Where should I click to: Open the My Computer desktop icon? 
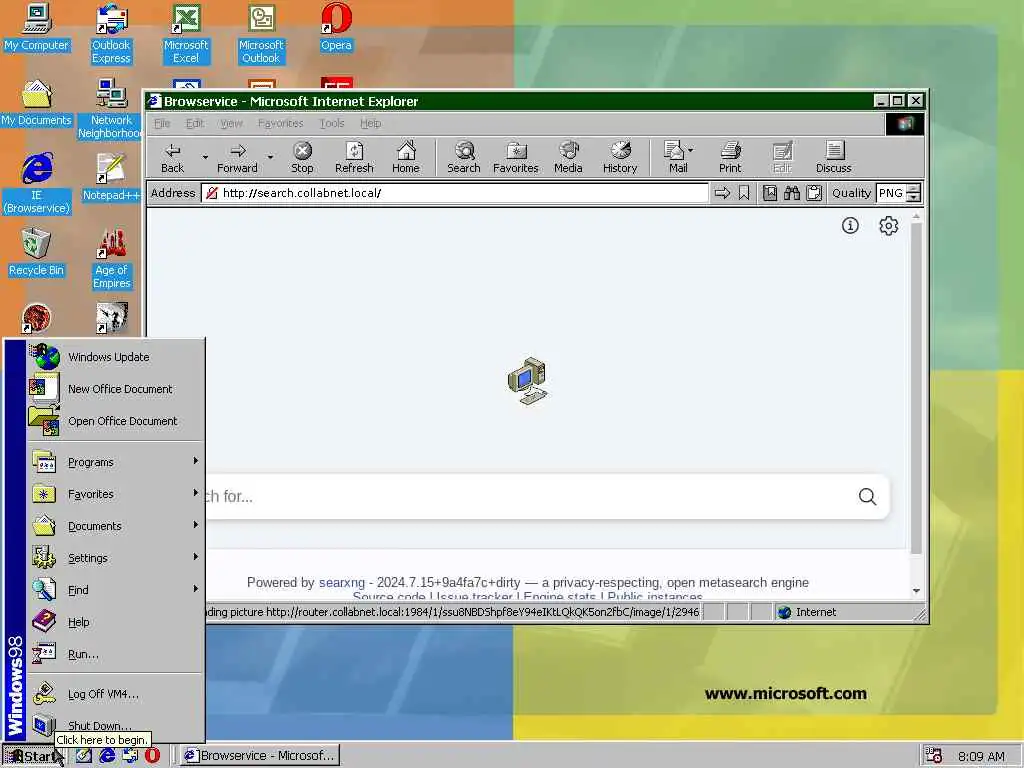tap(36, 27)
